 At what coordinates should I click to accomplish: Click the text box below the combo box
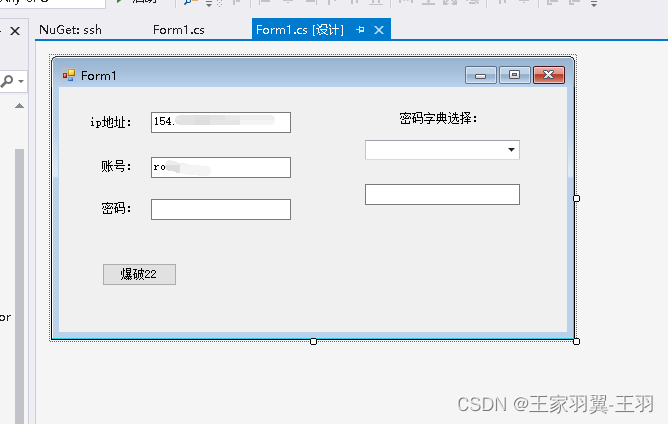(x=442, y=194)
